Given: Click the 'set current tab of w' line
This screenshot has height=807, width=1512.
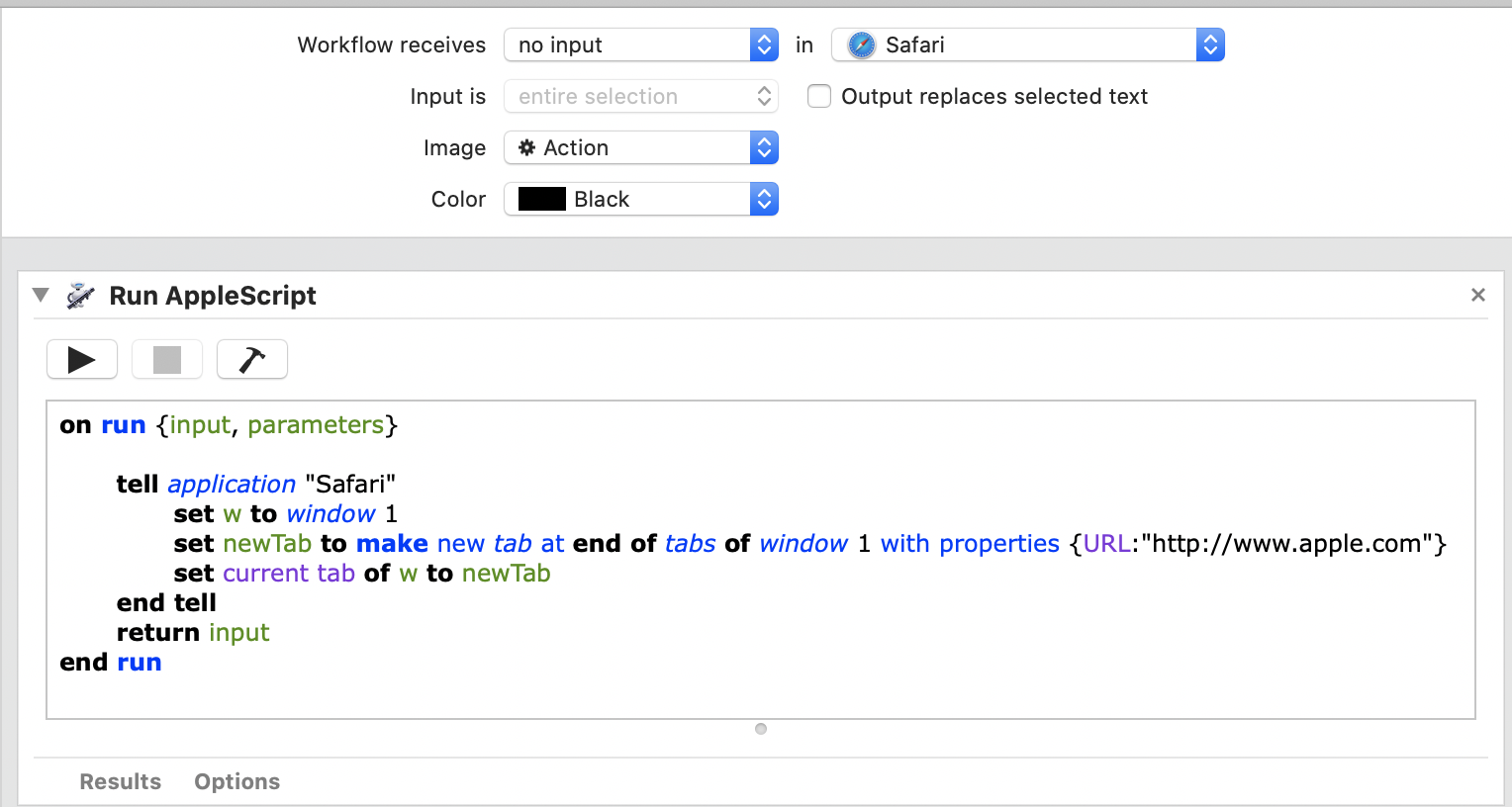Looking at the screenshot, I should coord(362,573).
